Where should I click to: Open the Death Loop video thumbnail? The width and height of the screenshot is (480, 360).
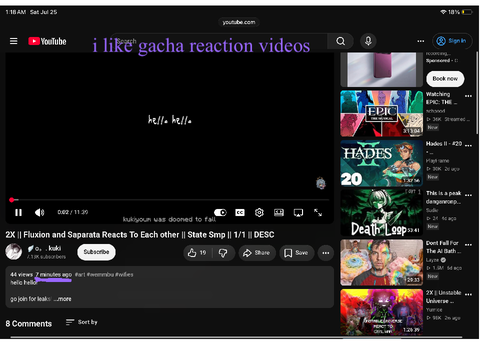[x=381, y=213]
